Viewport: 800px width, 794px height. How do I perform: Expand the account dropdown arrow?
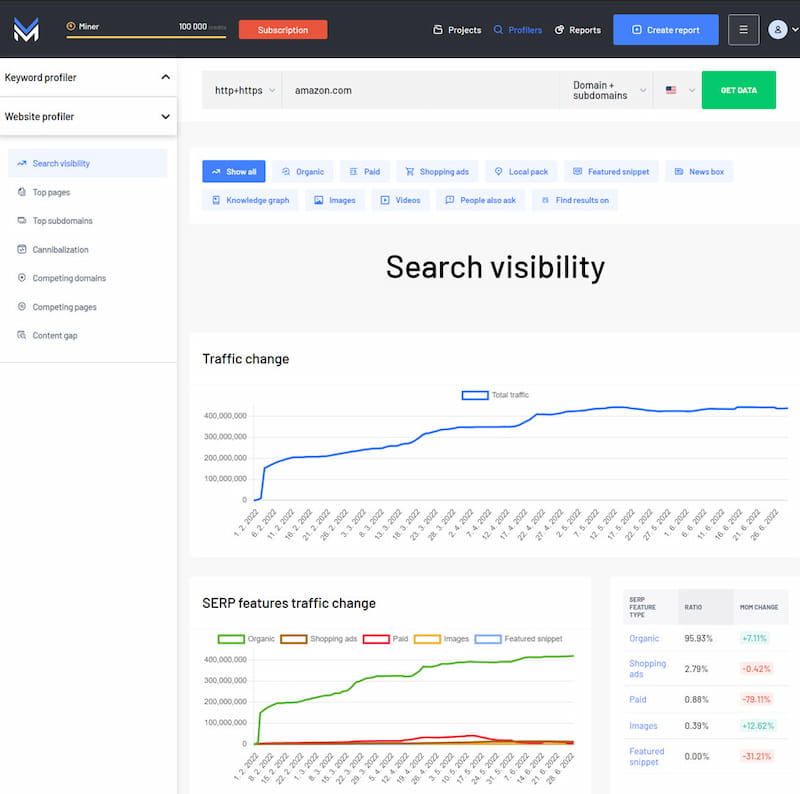click(795, 30)
